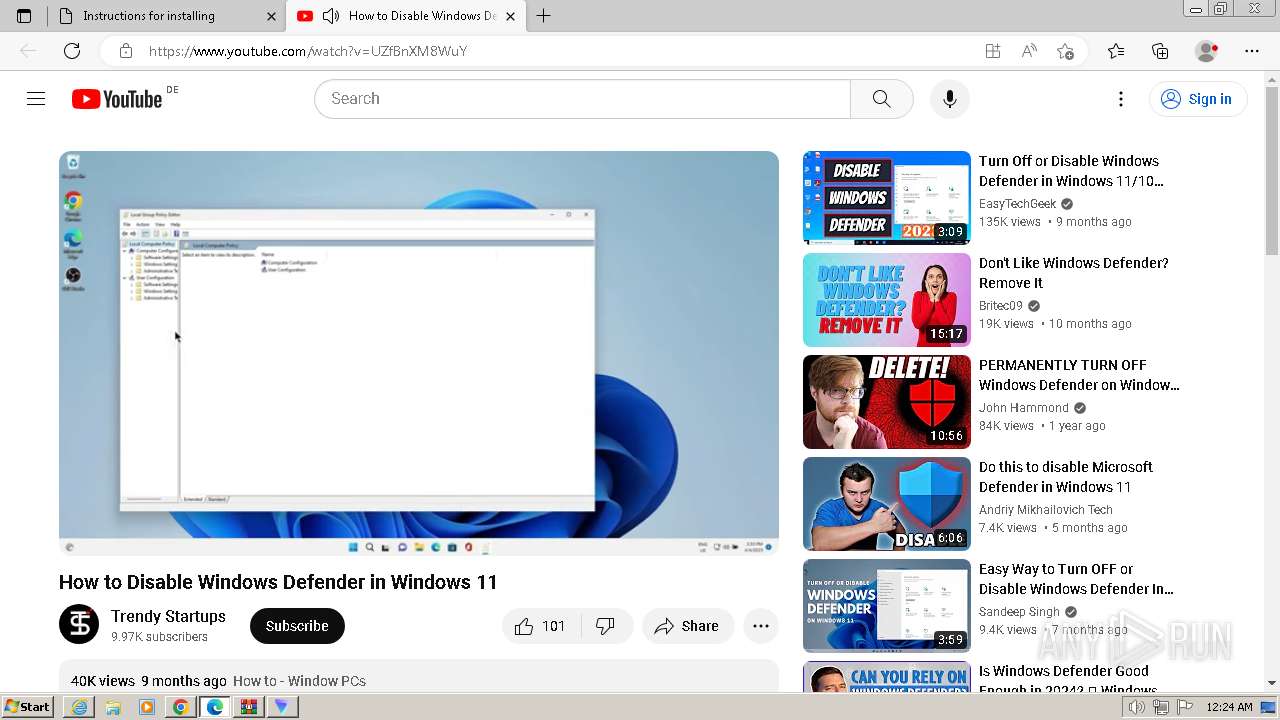Open browser Collections
Screen dimensions: 1280x720
coord(1160,51)
